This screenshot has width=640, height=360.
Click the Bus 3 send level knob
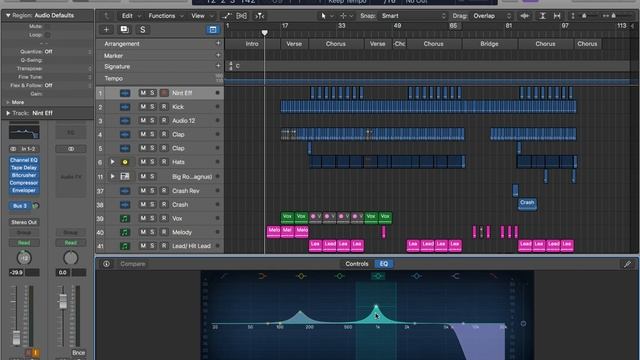point(36,206)
